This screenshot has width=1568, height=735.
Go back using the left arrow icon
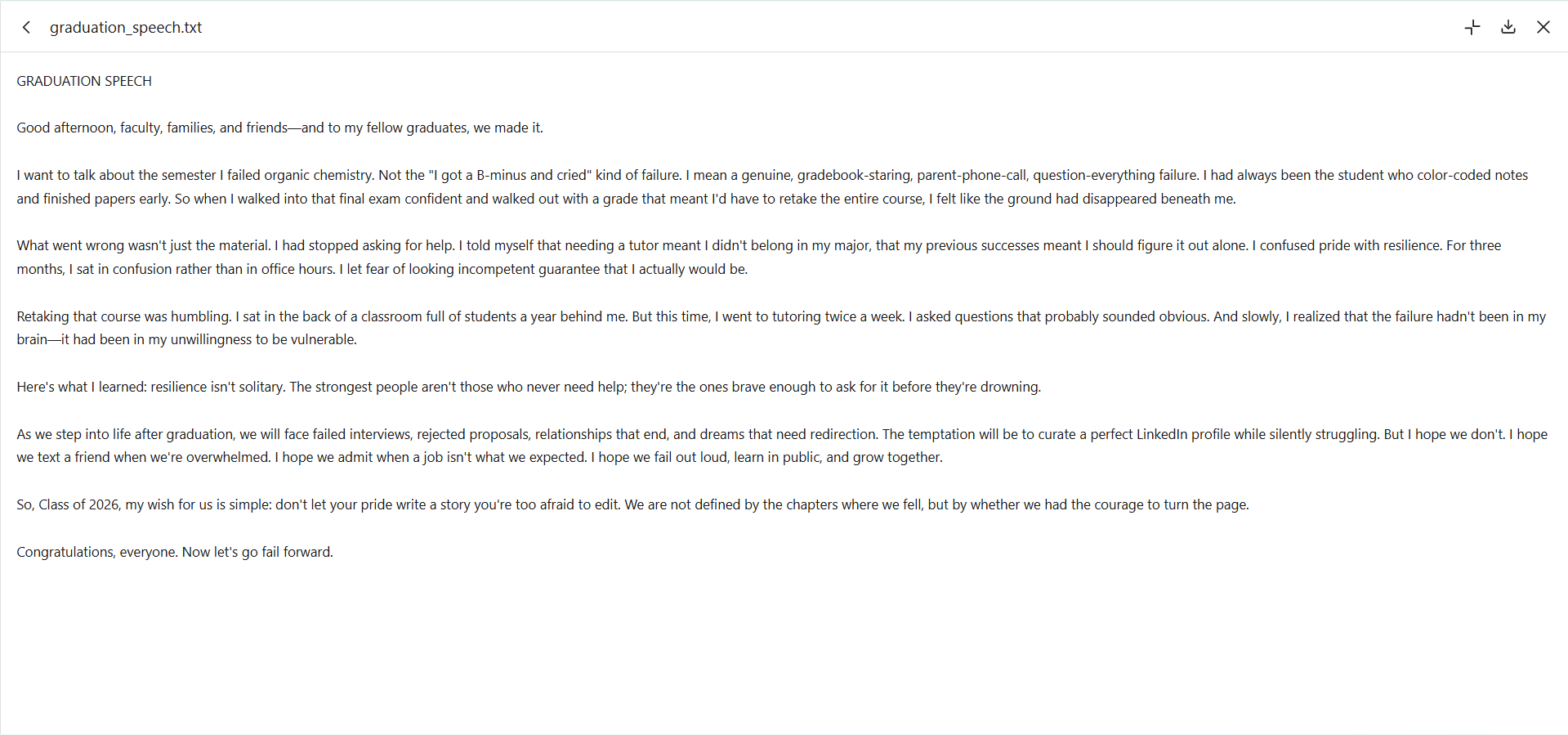(x=26, y=27)
